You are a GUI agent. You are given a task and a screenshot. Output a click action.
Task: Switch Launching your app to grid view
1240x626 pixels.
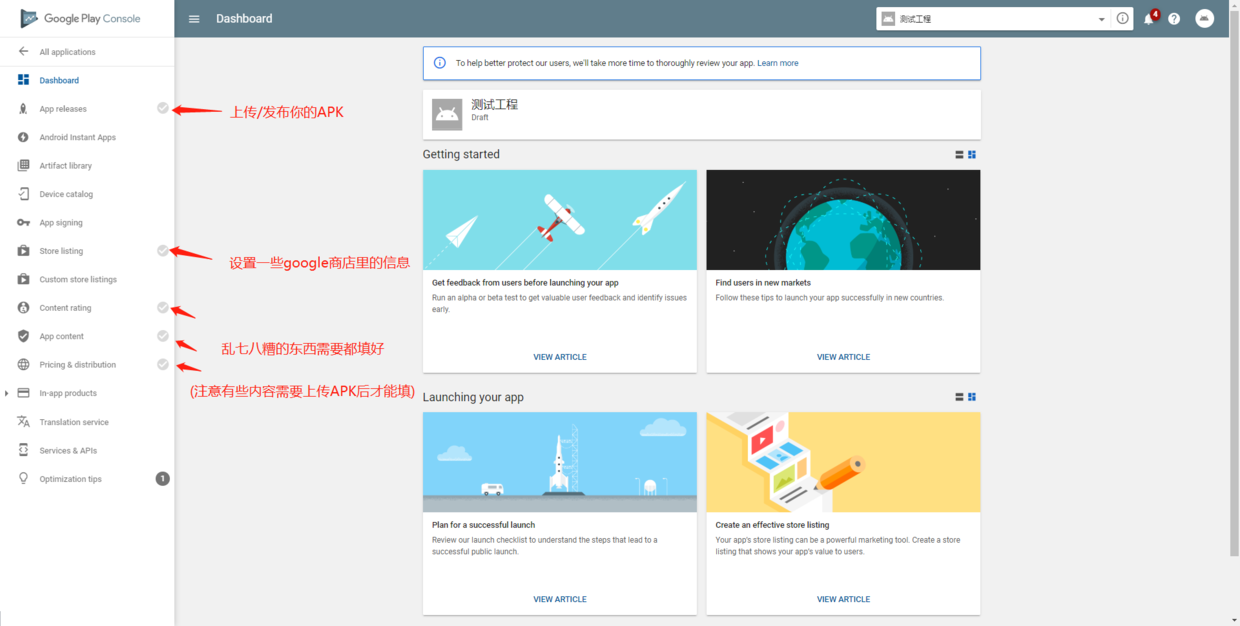970,397
